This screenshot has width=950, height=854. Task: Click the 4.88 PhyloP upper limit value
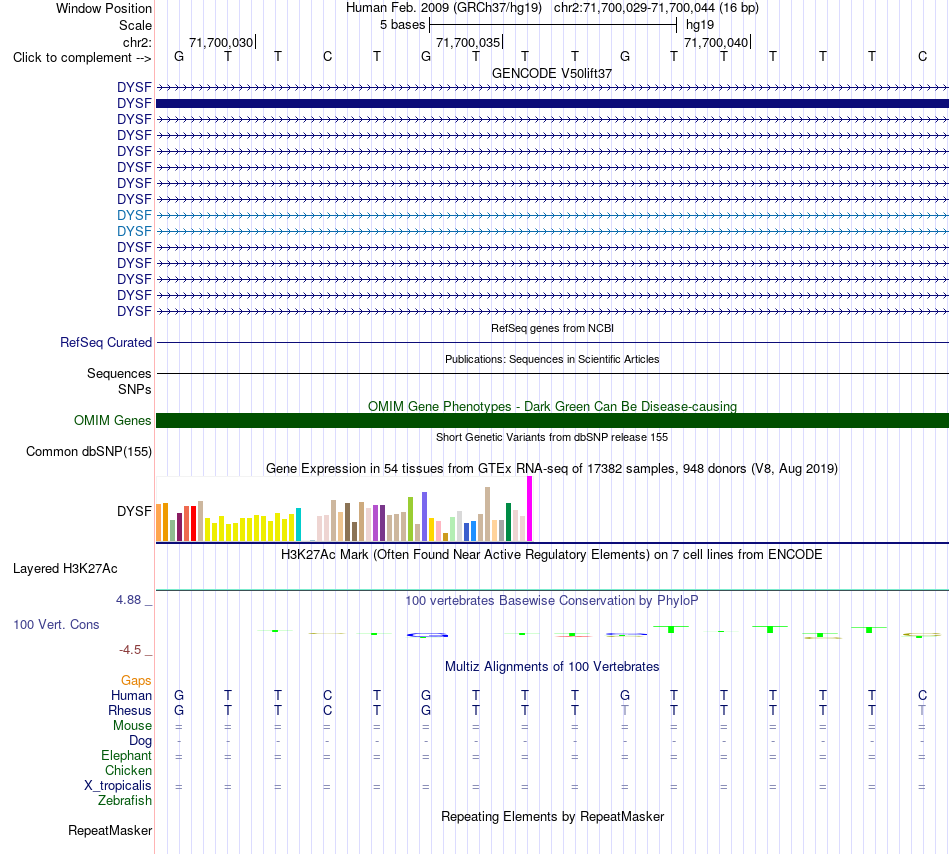(x=128, y=600)
